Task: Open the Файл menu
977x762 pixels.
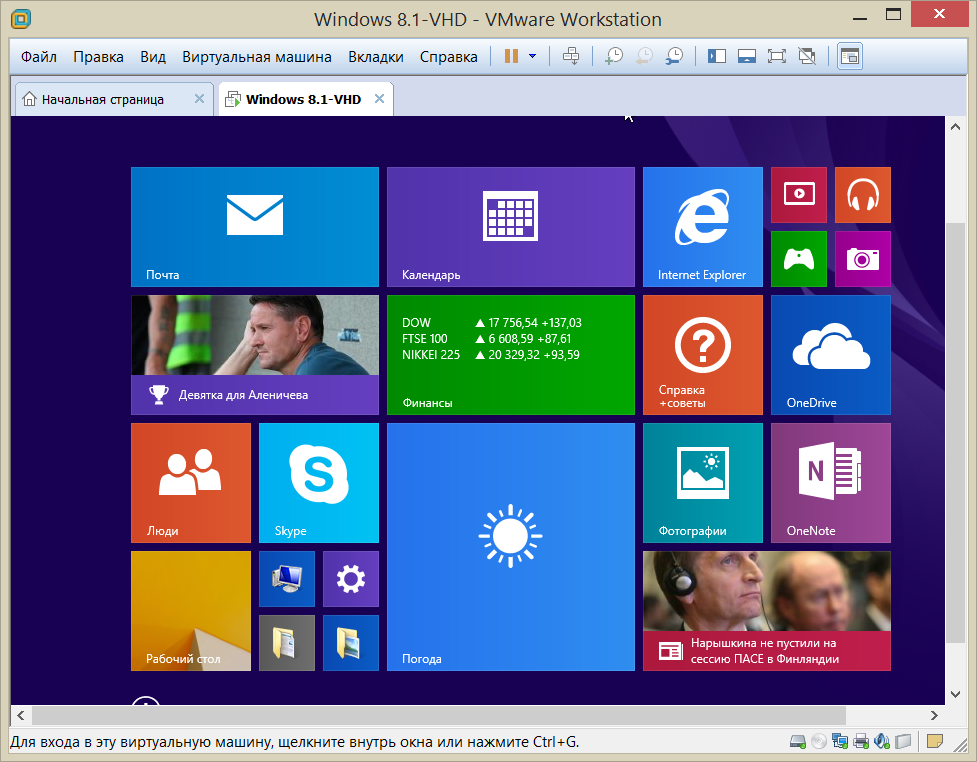Action: (x=39, y=57)
